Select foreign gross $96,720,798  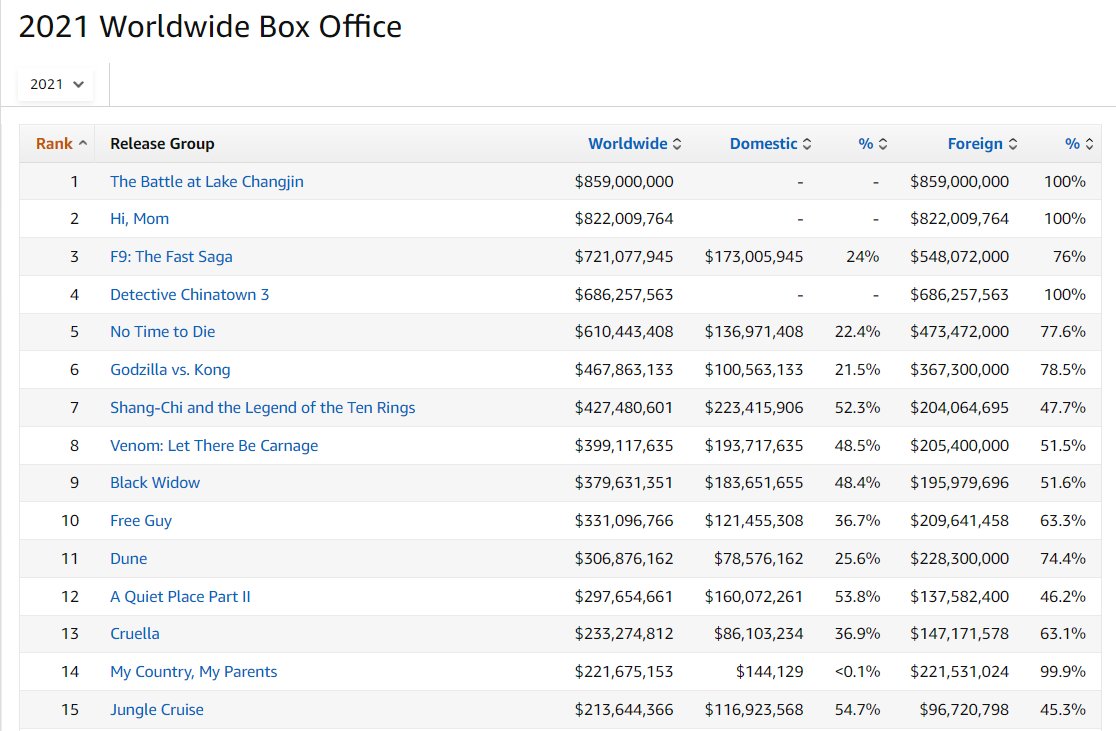click(x=964, y=710)
